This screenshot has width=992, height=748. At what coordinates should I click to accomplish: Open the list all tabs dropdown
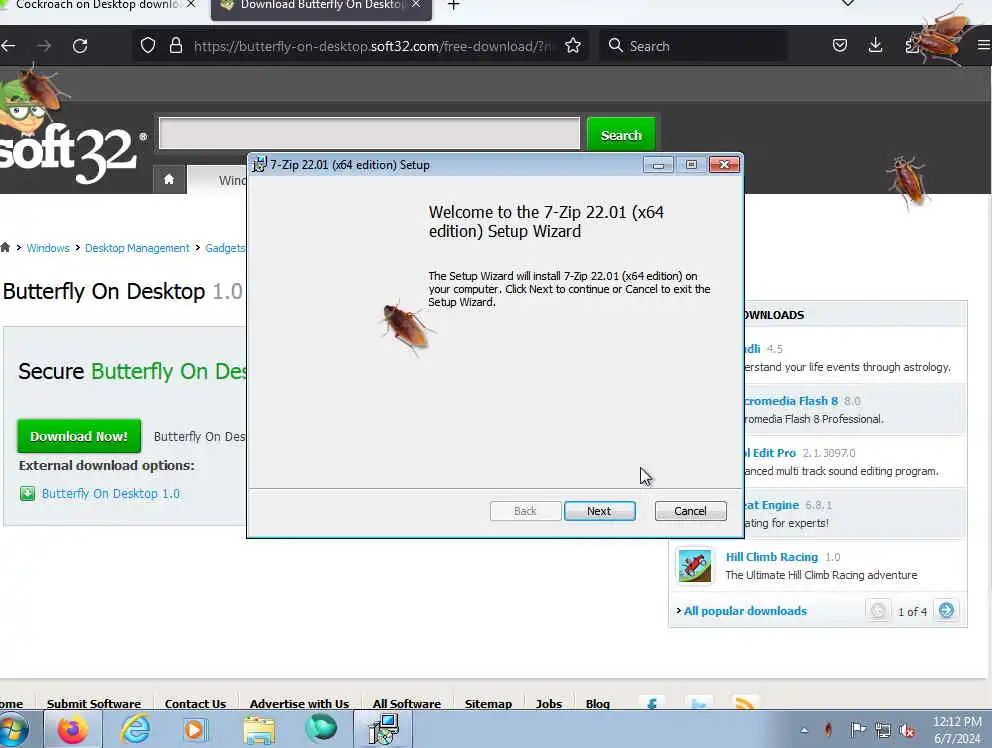point(848,5)
